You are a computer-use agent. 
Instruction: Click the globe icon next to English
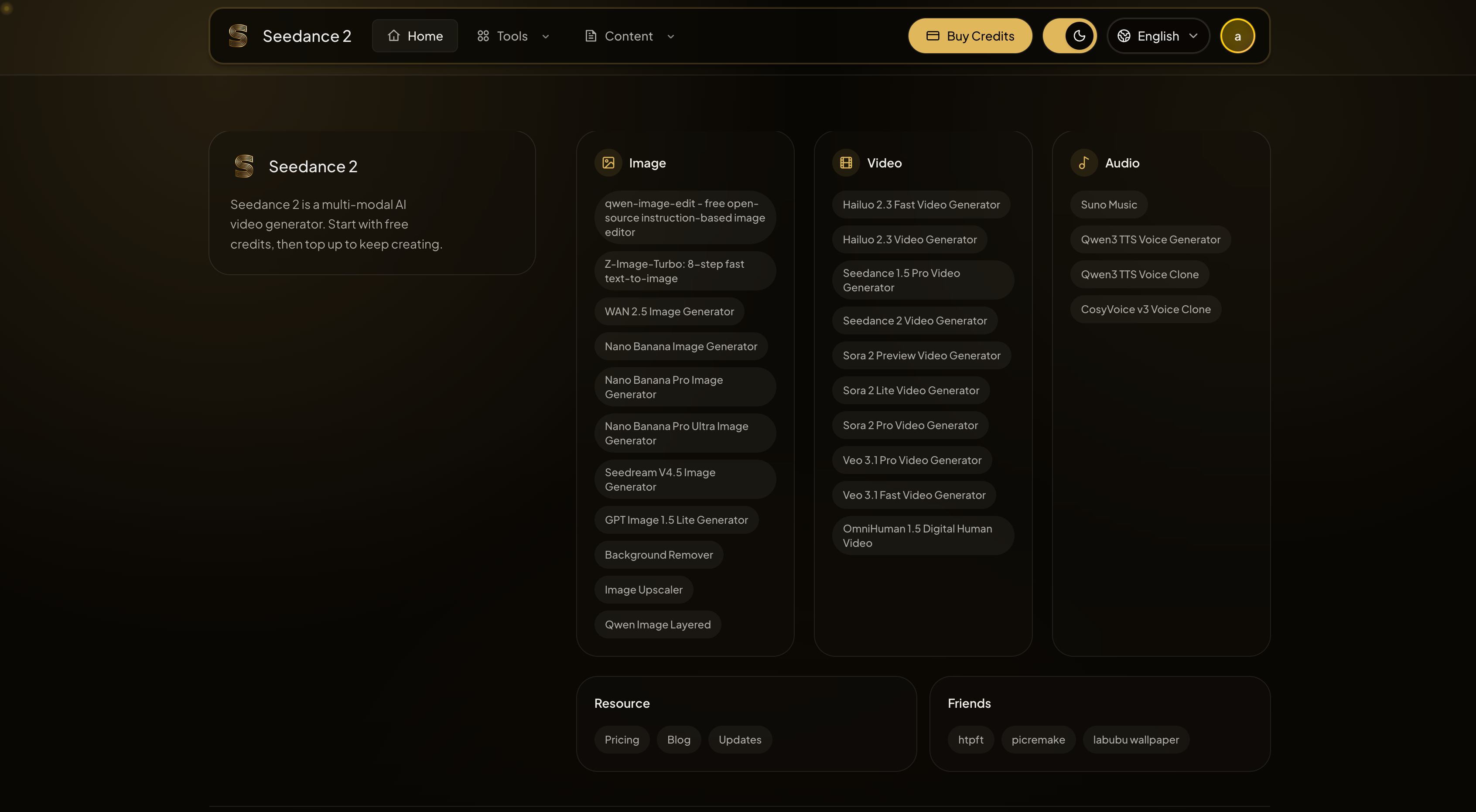pos(1124,35)
